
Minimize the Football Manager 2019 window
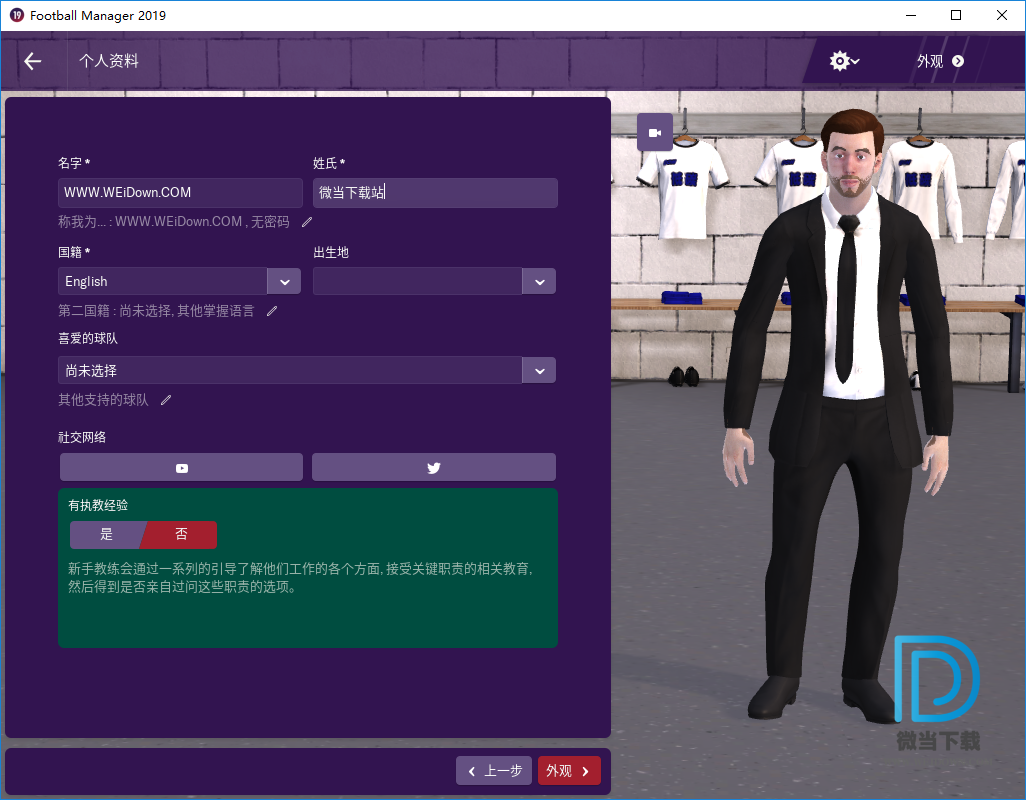(x=911, y=15)
